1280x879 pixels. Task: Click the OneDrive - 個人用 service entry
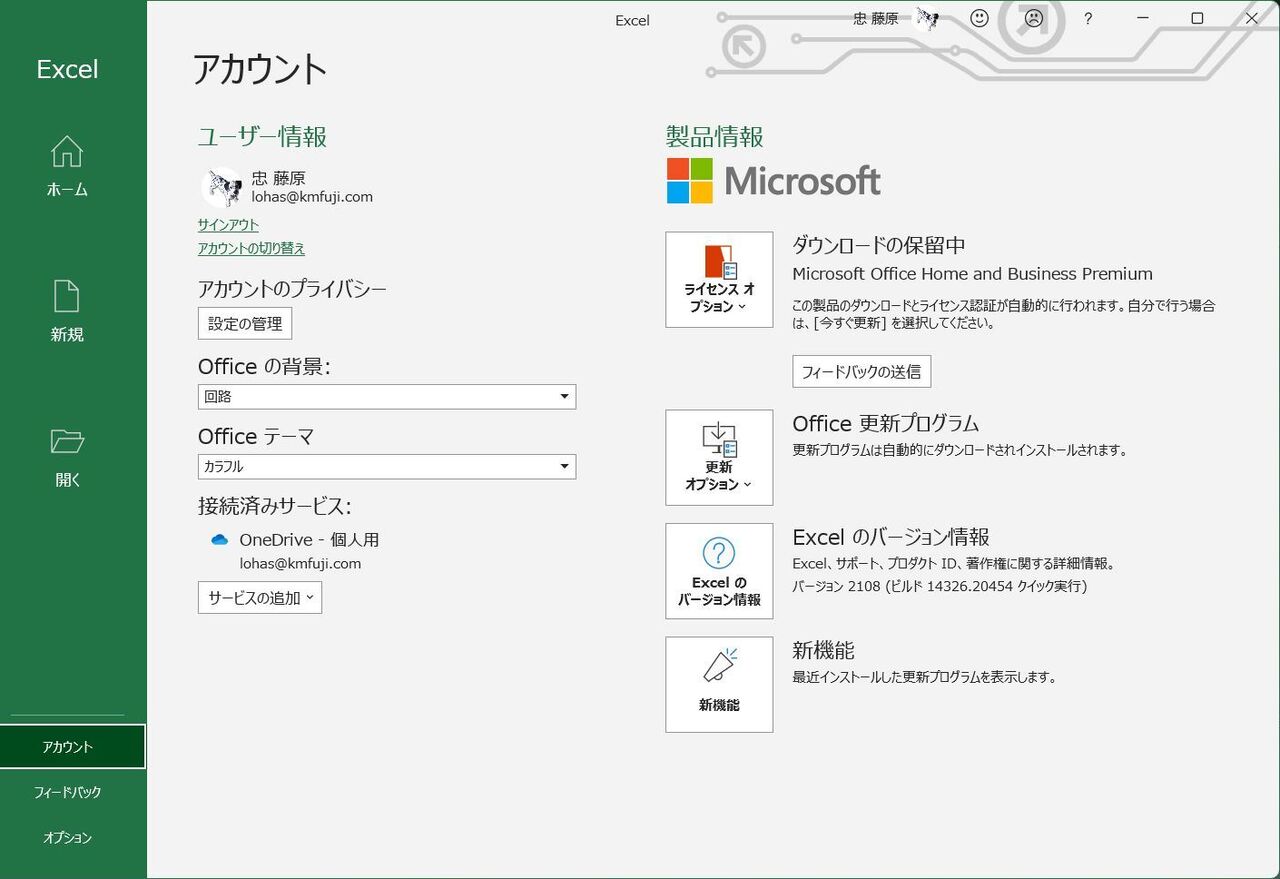point(309,540)
